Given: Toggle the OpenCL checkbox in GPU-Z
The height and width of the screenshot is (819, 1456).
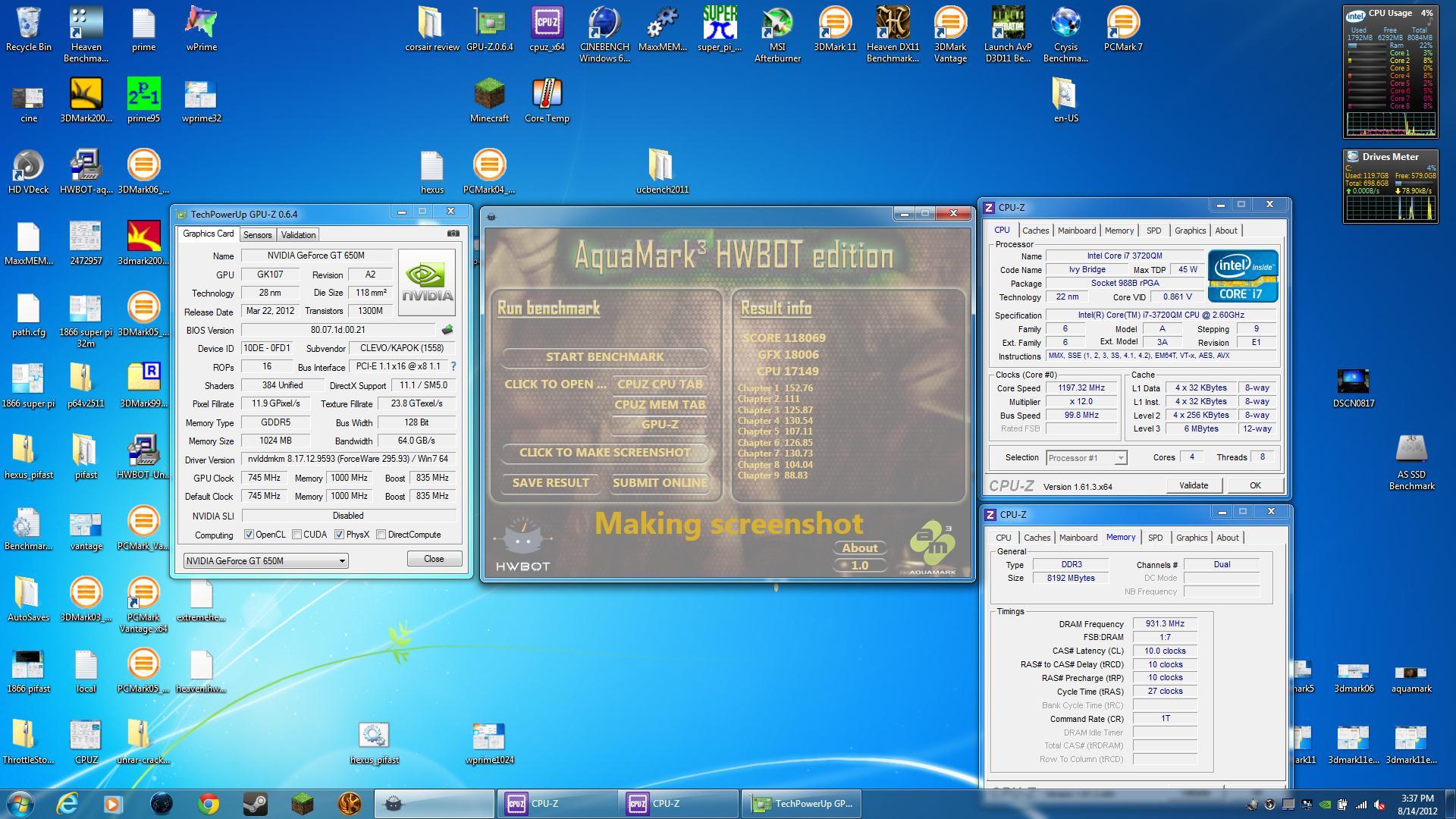Looking at the screenshot, I should 249,535.
